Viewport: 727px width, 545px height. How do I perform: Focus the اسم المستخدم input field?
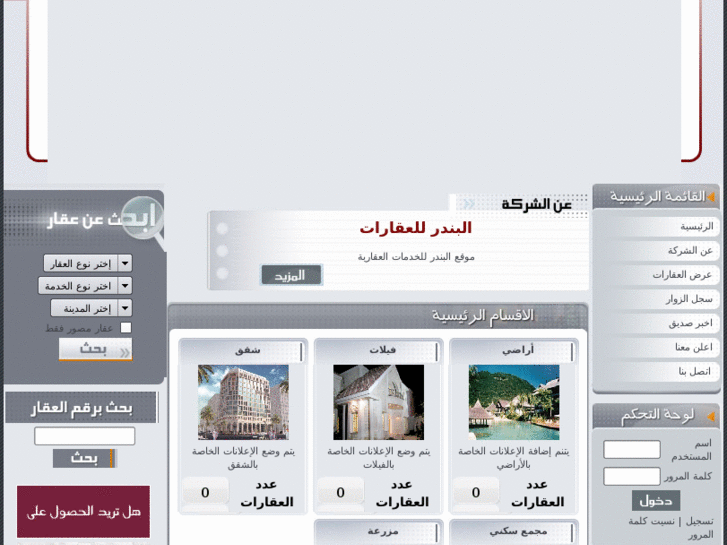click(x=631, y=449)
